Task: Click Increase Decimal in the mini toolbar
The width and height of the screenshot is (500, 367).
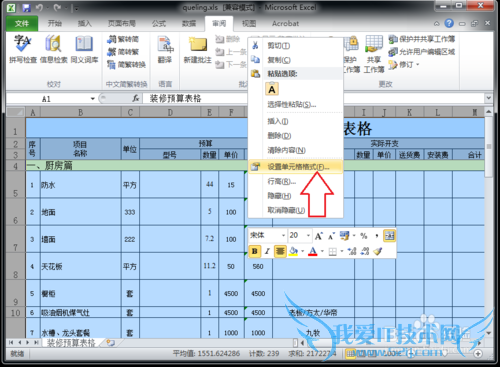Action: coord(352,251)
